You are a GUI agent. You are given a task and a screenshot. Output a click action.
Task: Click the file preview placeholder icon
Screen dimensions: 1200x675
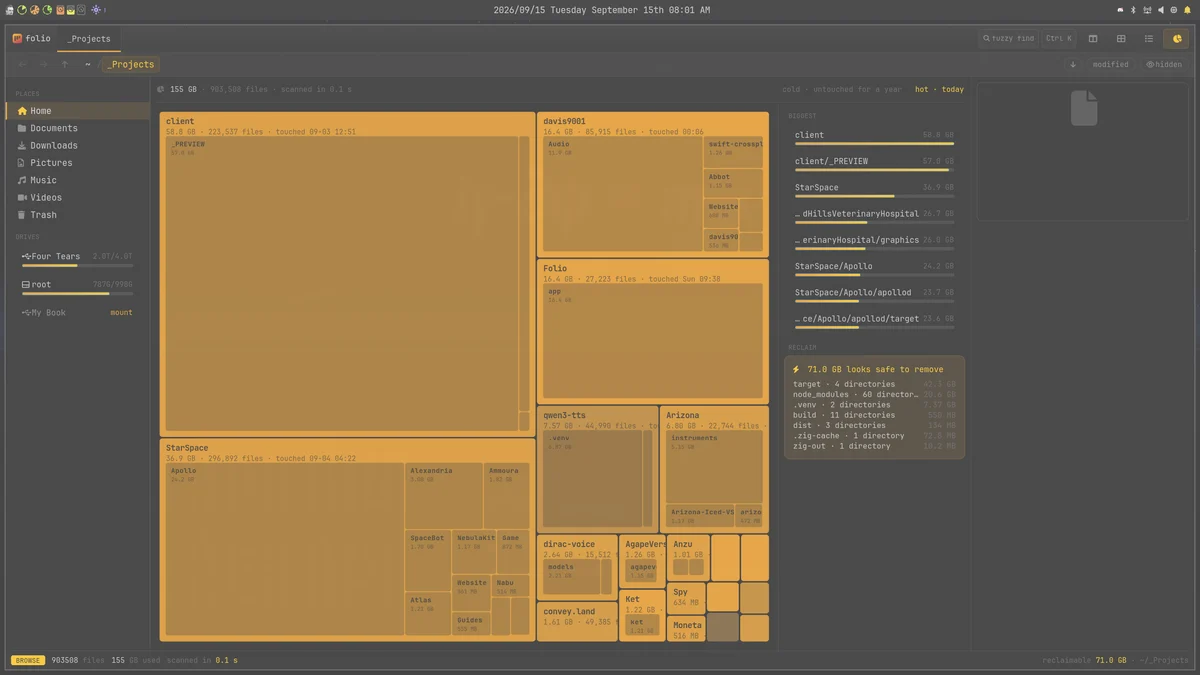pyautogui.click(x=1084, y=108)
